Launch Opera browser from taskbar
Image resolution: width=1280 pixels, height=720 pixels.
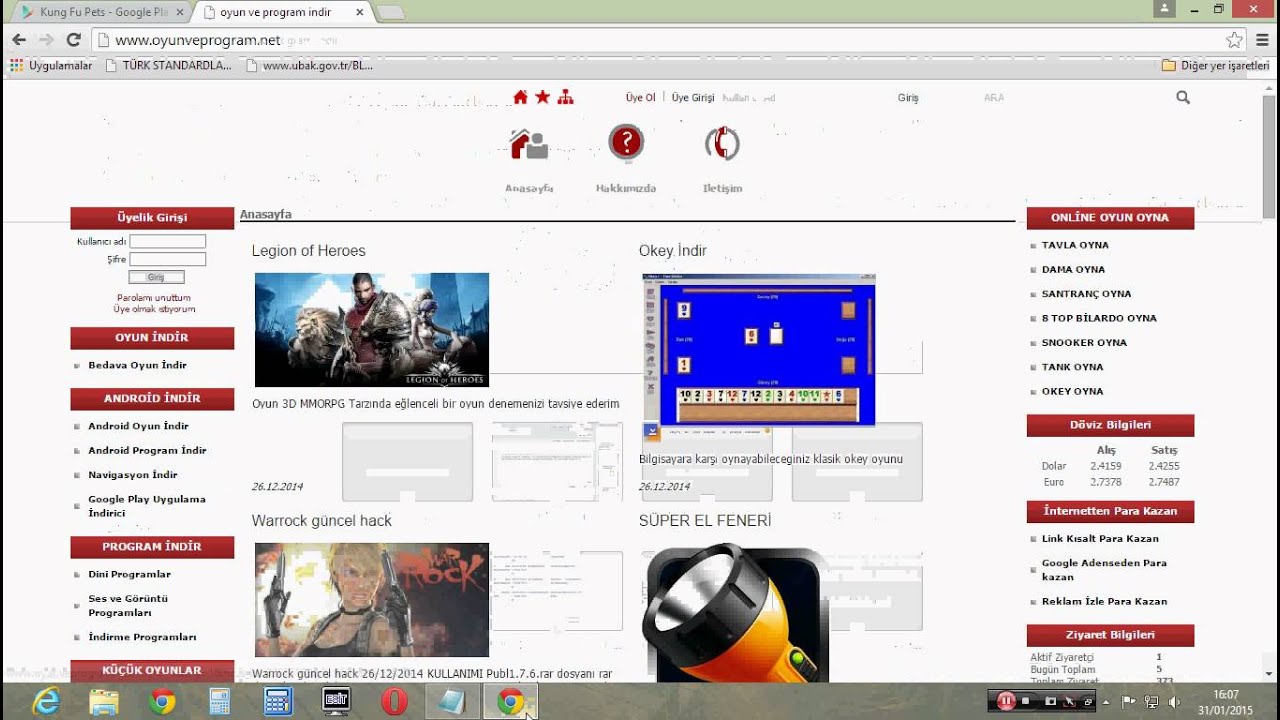[394, 702]
